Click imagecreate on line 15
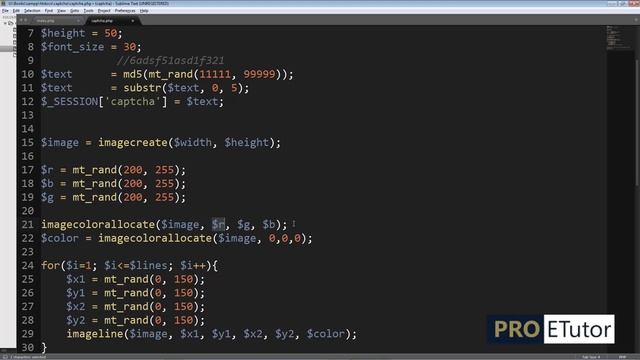The image size is (640, 360). point(133,142)
